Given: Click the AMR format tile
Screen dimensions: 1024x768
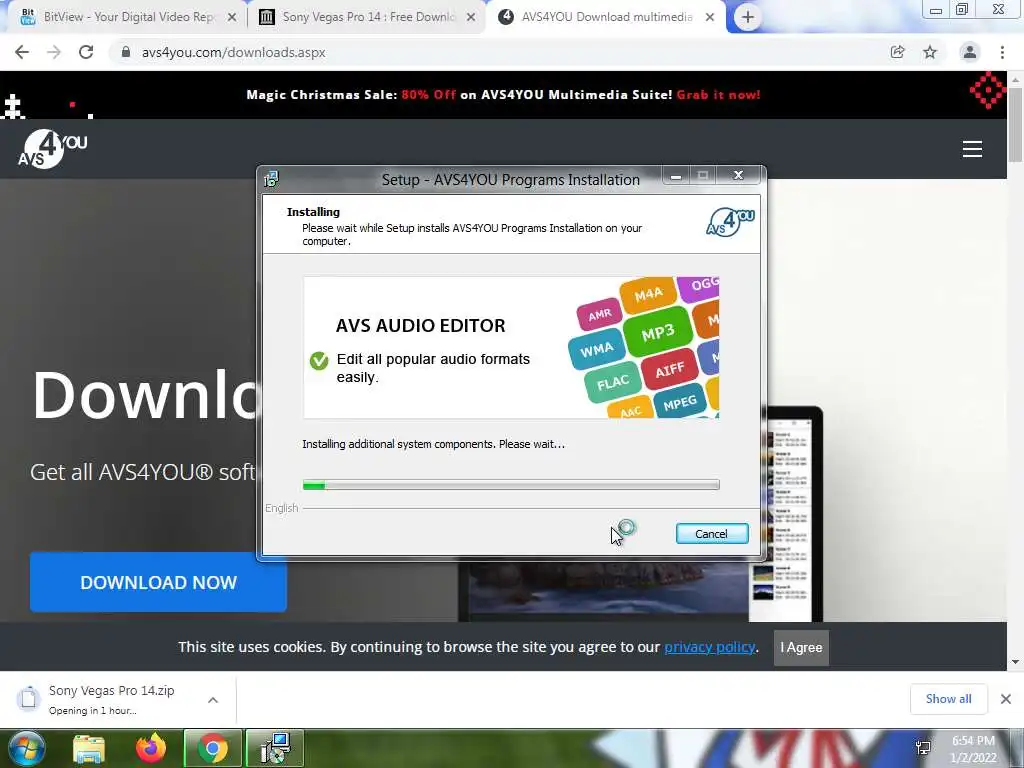Looking at the screenshot, I should coord(600,315).
